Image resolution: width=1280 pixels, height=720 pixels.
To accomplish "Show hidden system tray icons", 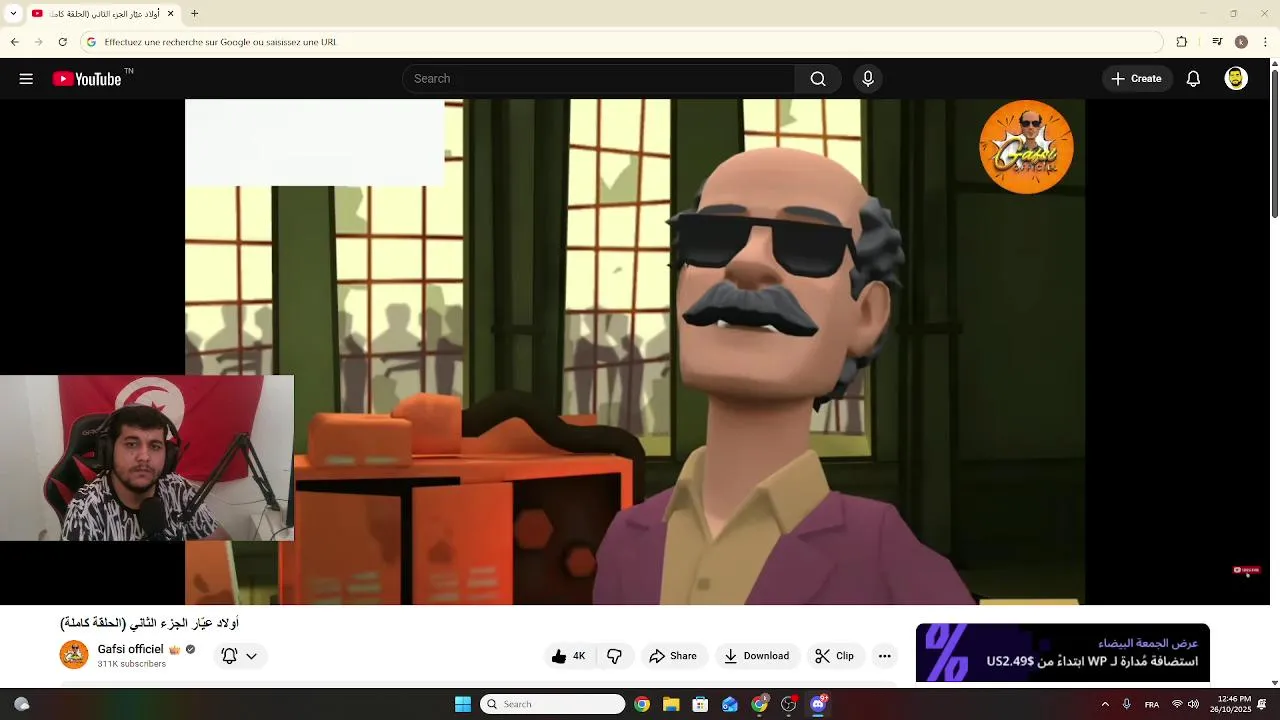I will tap(1105, 704).
